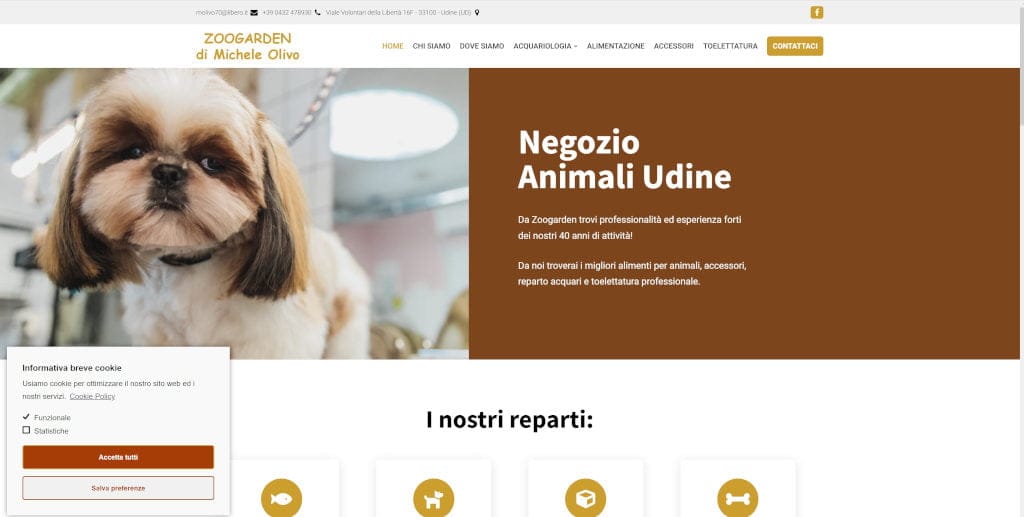Screen dimensions: 1024x517
Task: Click the map pin location icon
Action: point(477,12)
